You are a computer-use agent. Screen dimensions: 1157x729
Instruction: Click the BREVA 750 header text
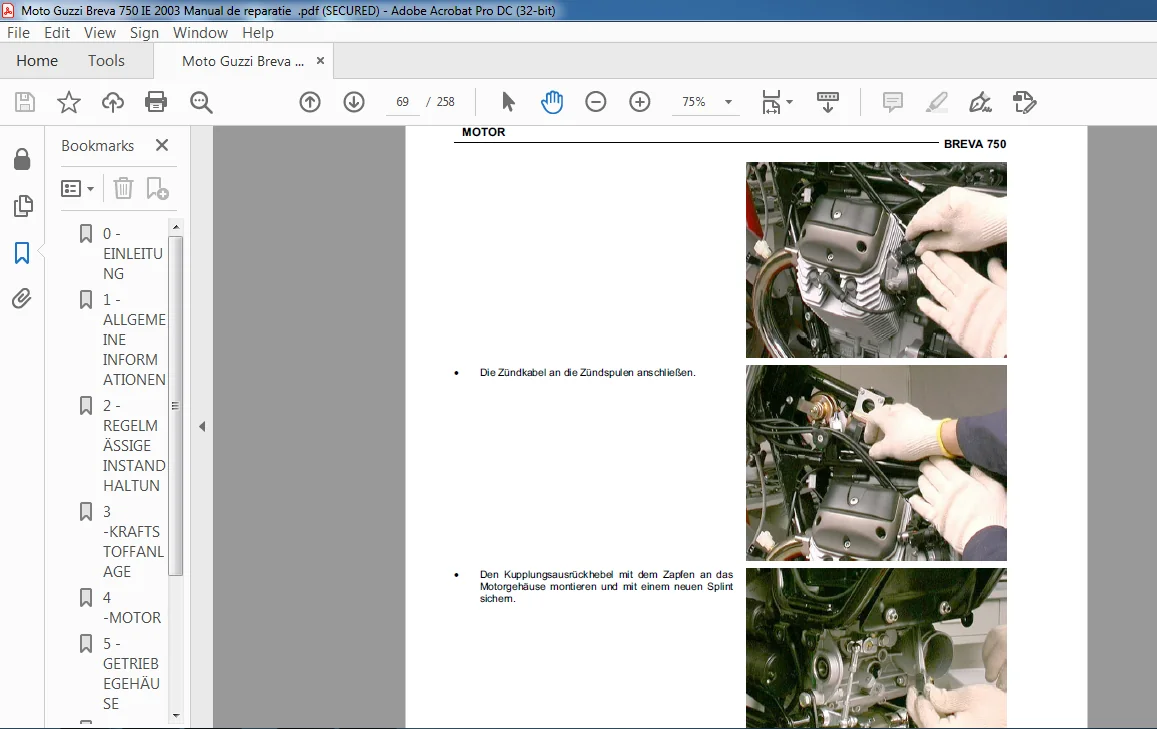pyautogui.click(x=975, y=144)
